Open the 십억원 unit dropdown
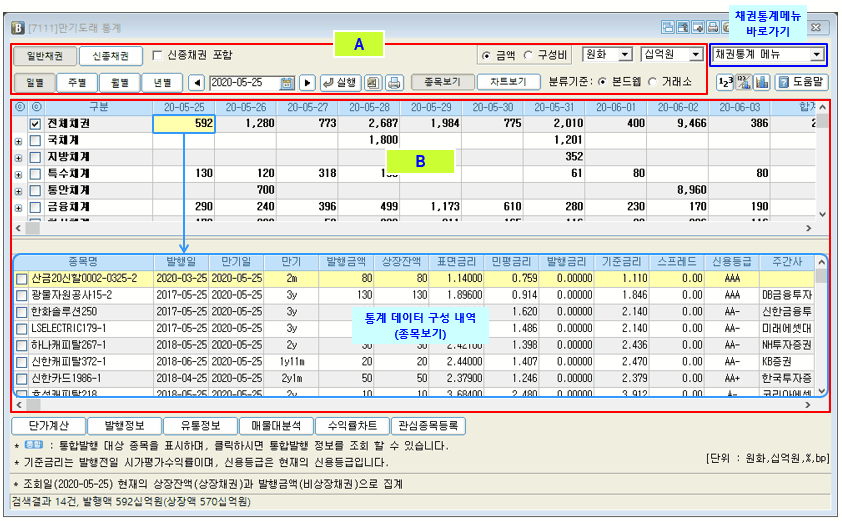 [696, 55]
